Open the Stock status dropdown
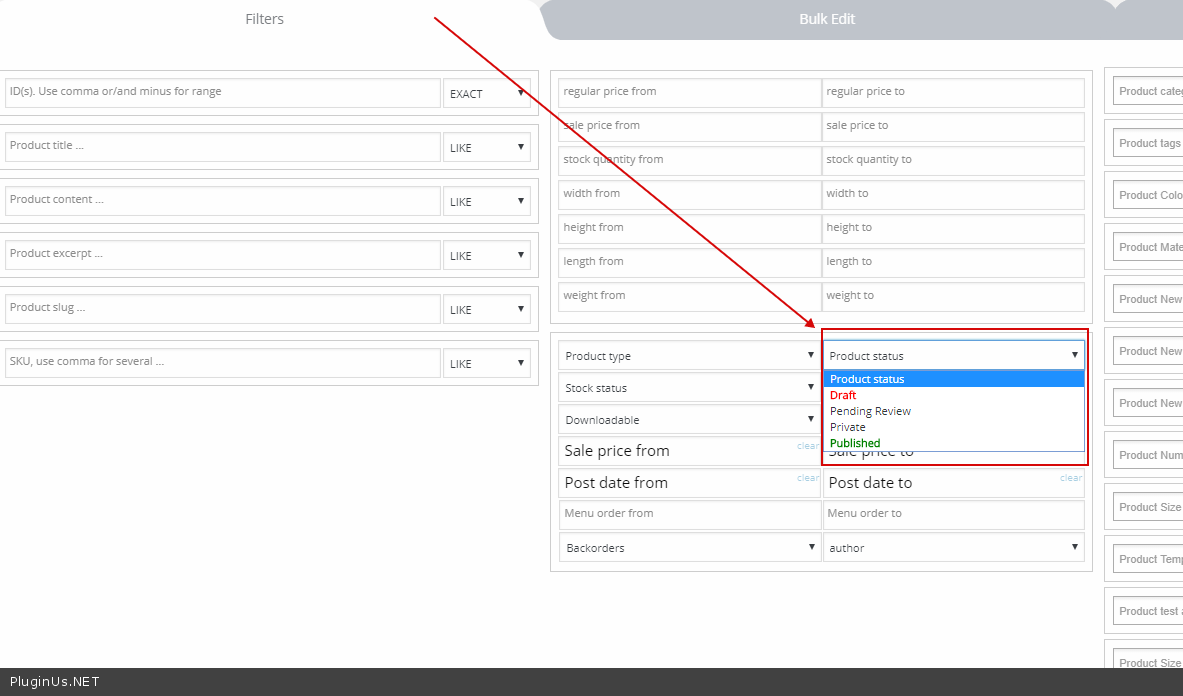 pyautogui.click(x=689, y=388)
